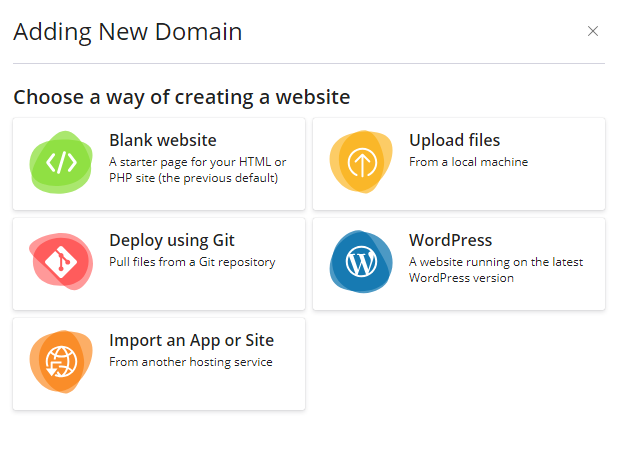Click the blue WordPress logo icon

pos(361,263)
